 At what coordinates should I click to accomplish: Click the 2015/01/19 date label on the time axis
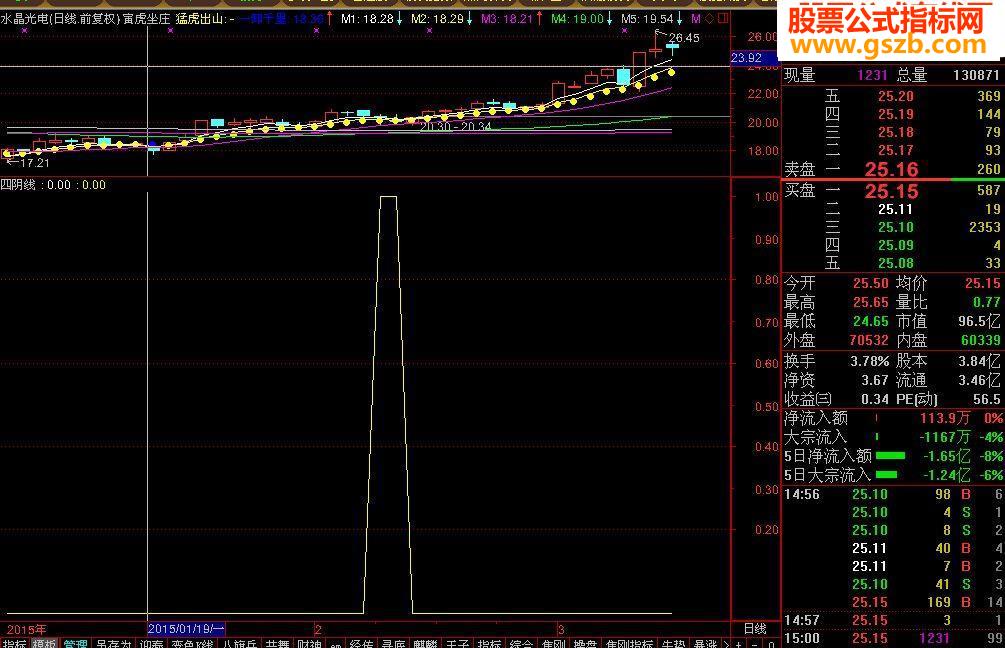point(186,629)
